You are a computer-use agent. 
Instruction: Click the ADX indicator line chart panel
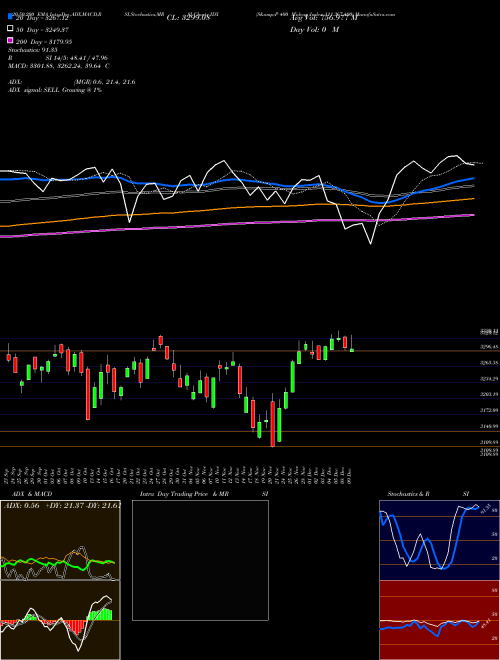(60, 540)
